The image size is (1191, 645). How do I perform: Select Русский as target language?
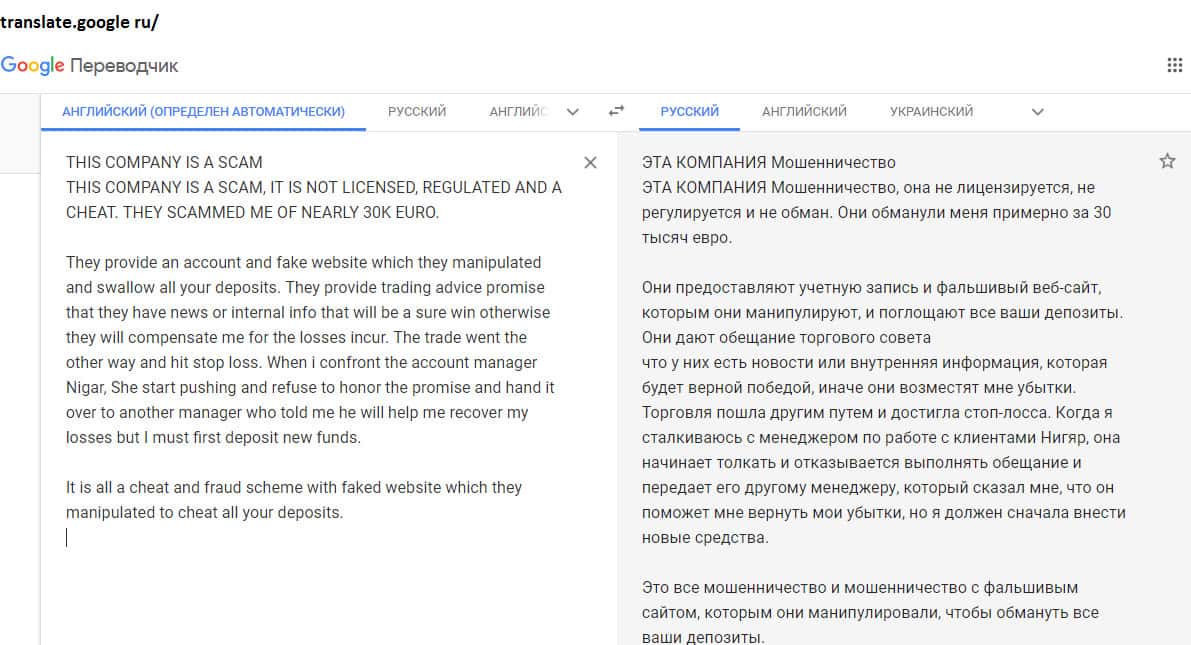pos(690,112)
